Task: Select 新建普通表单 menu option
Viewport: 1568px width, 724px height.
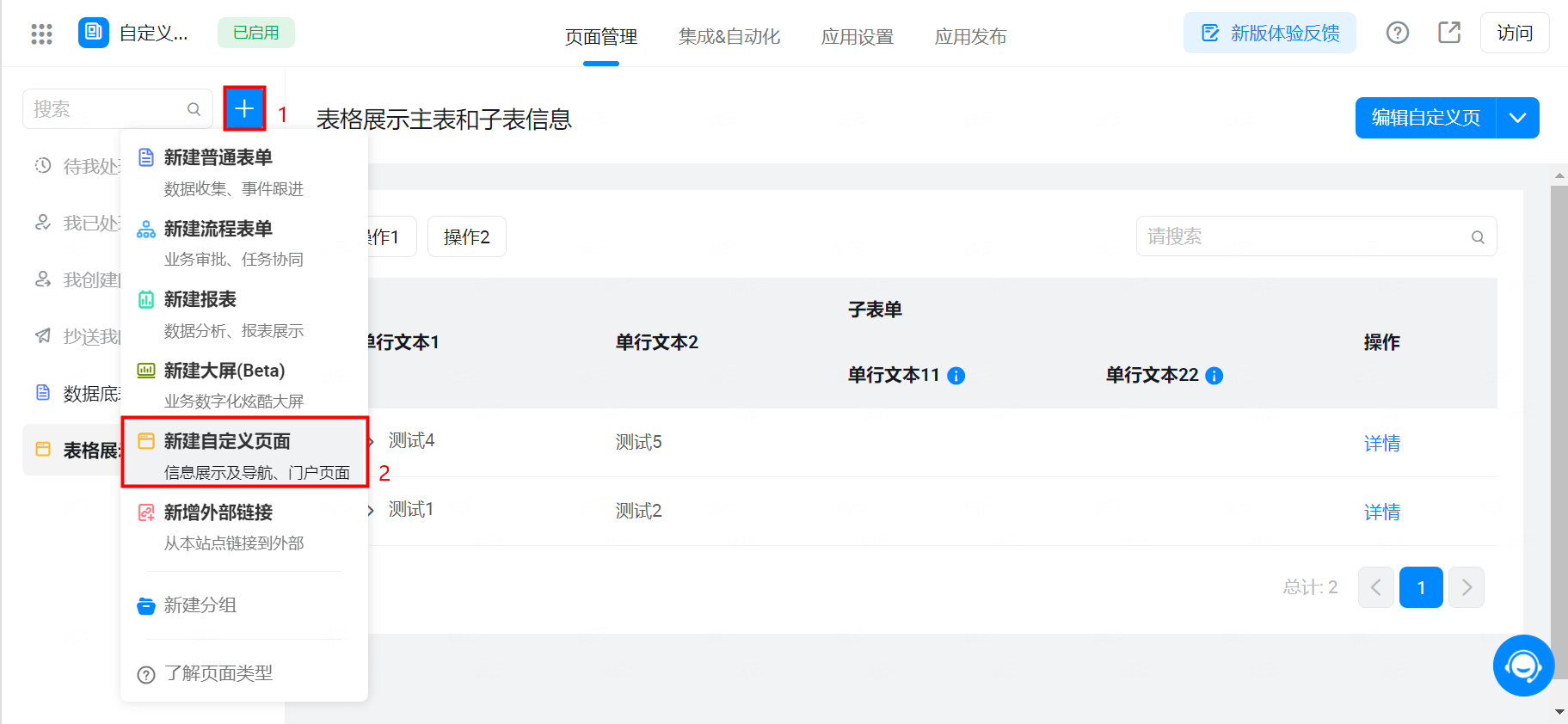Action: [244, 172]
